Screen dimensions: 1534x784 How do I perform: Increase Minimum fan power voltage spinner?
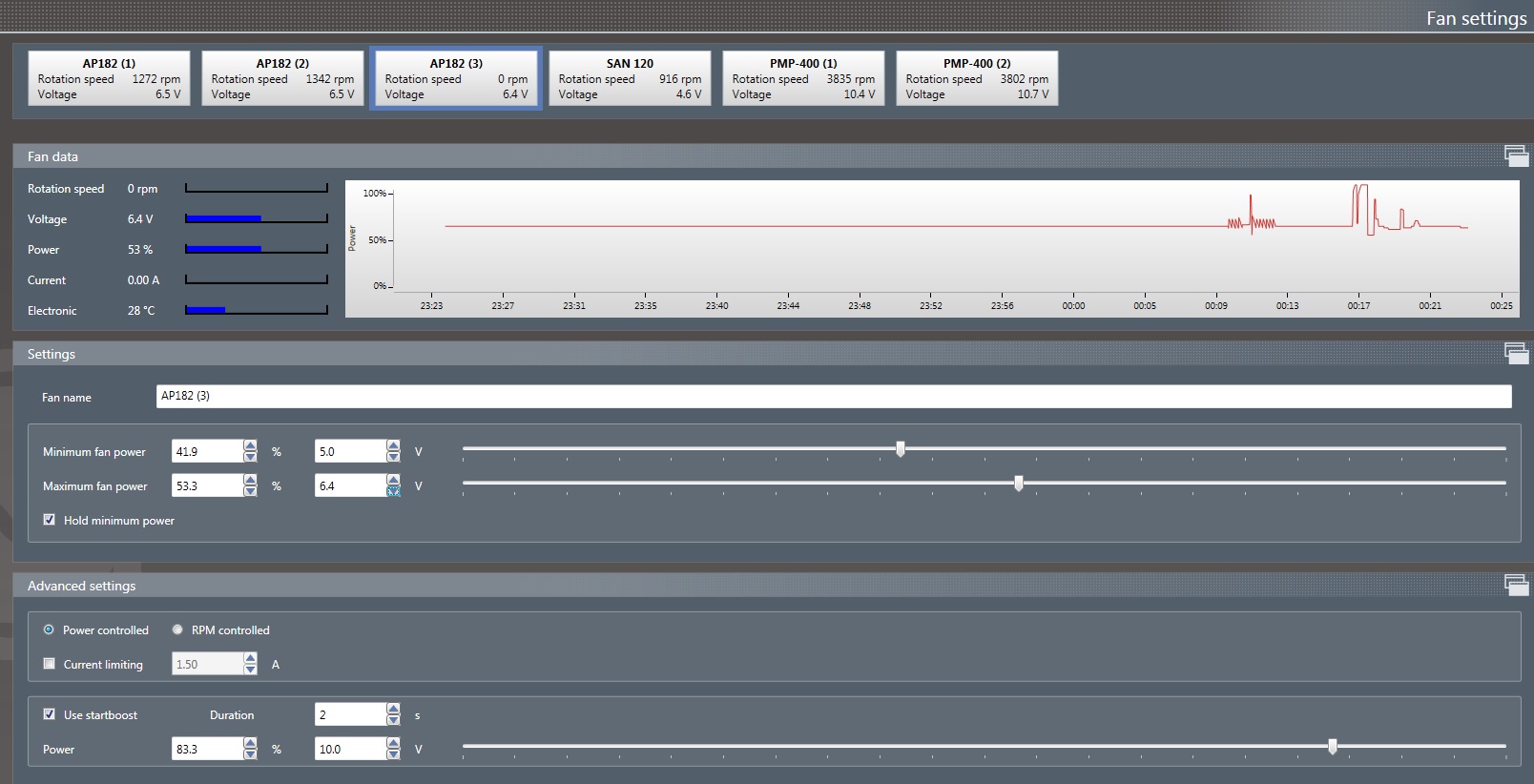(x=393, y=445)
